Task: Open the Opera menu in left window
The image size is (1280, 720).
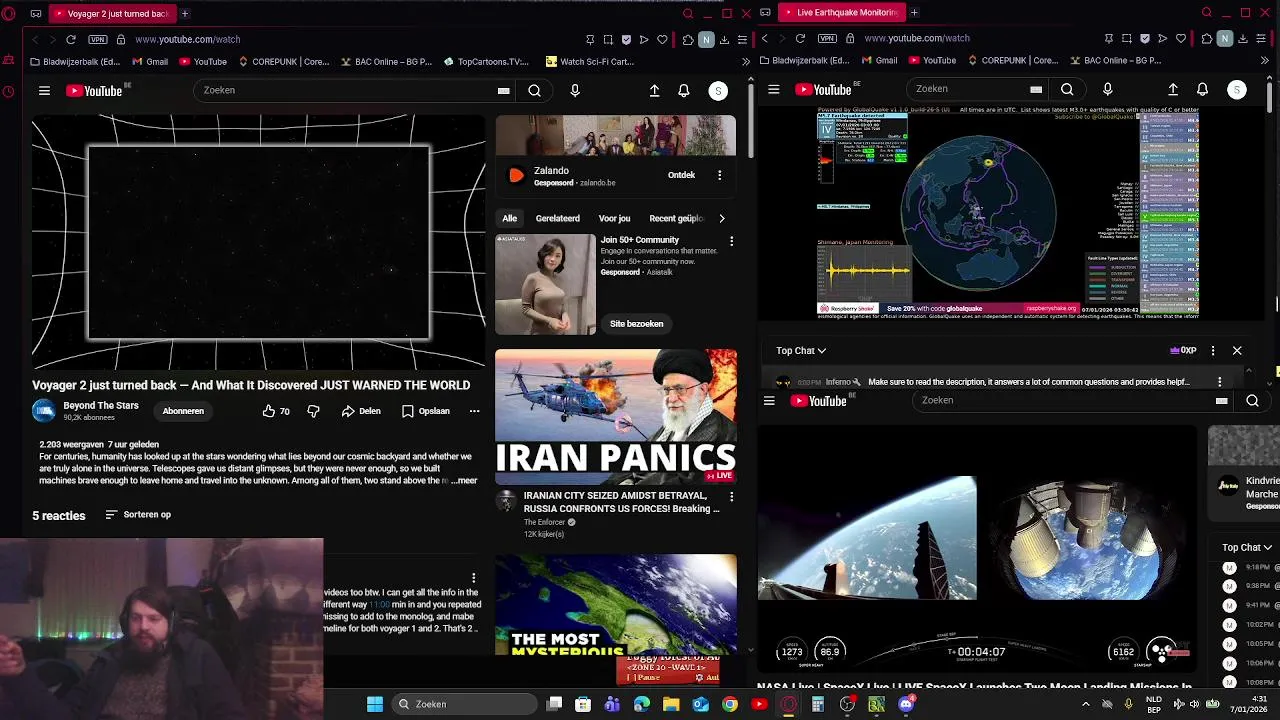Action: pos(9,14)
